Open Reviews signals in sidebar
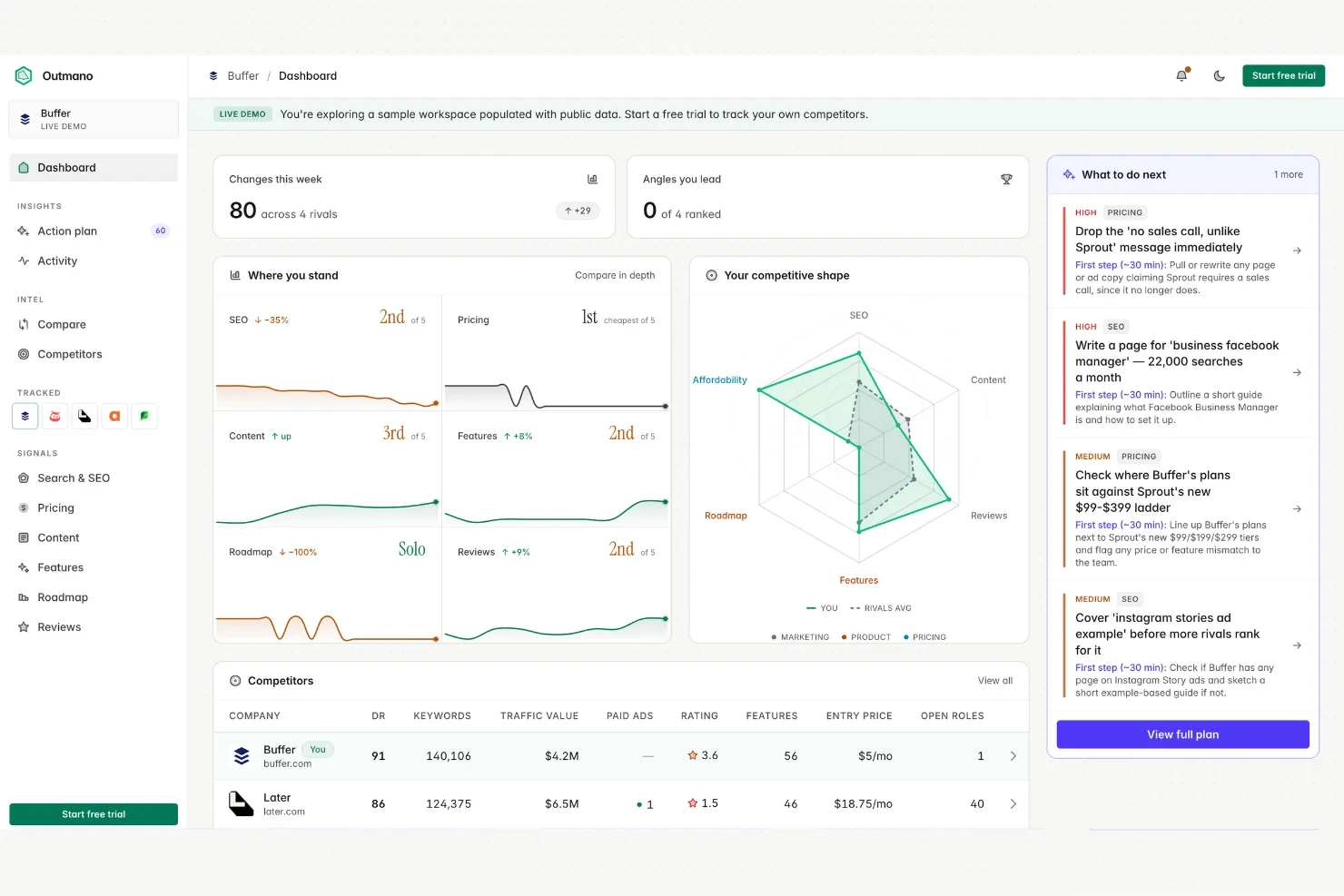The width and height of the screenshot is (1344, 896). click(x=94, y=627)
